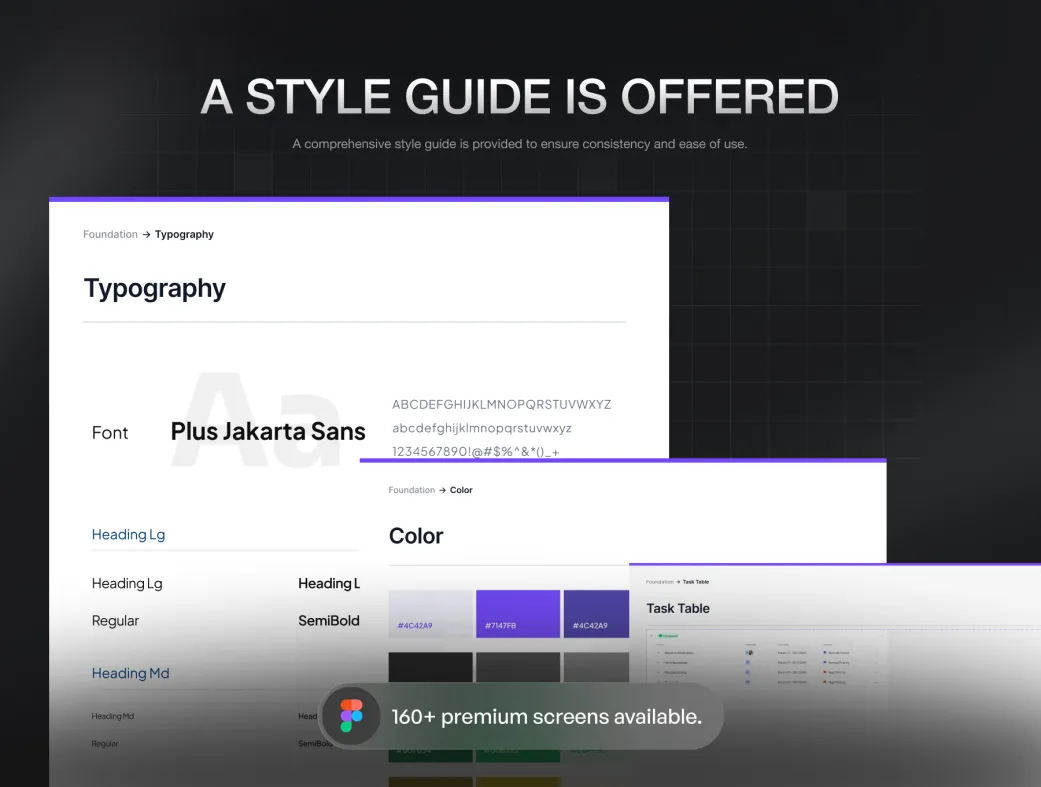
Task: Click the breadcrumb arrow before Task Table
Action: pyautogui.click(x=678, y=582)
